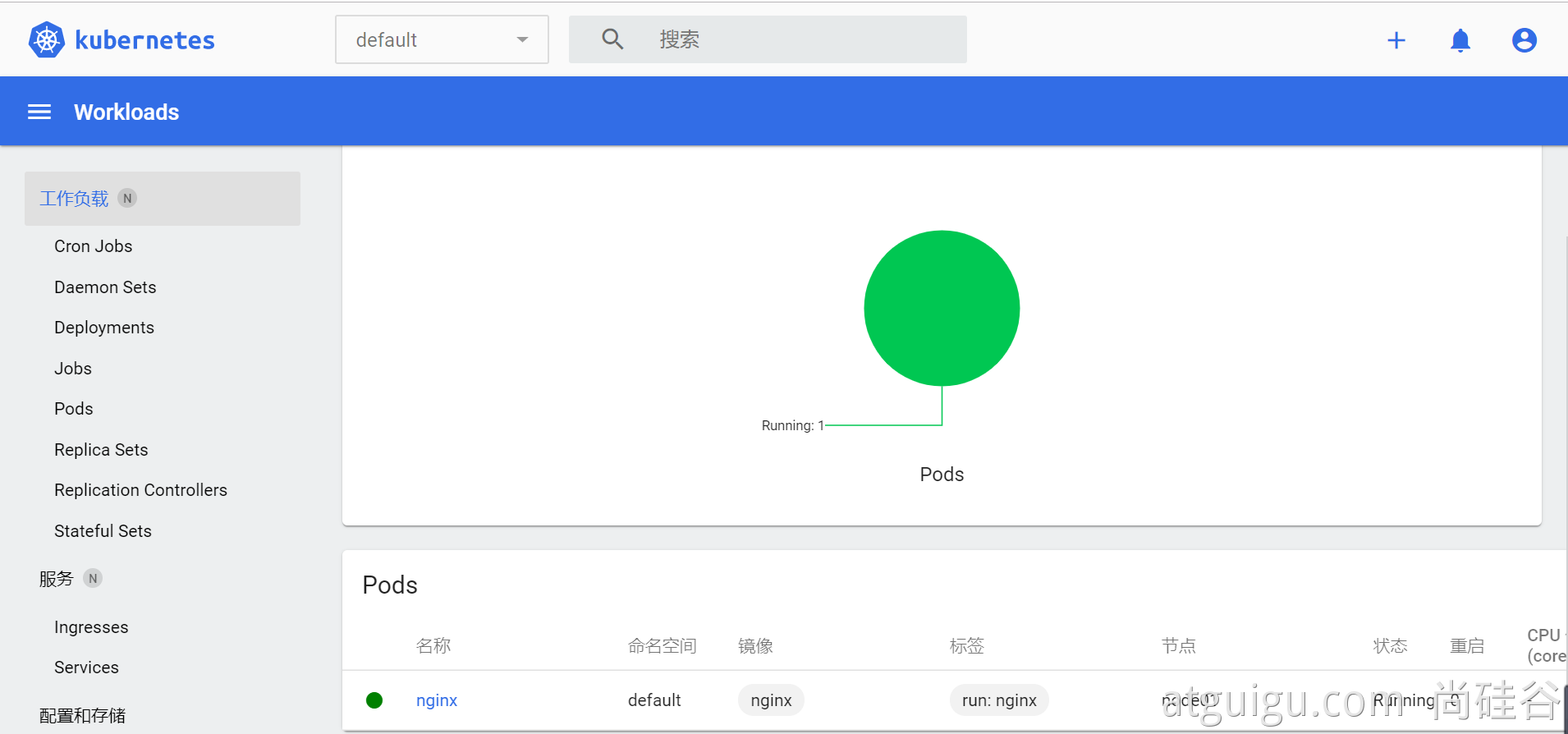Open the nginx pod link
Viewport: 1568px width, 734px height.
pos(437,700)
